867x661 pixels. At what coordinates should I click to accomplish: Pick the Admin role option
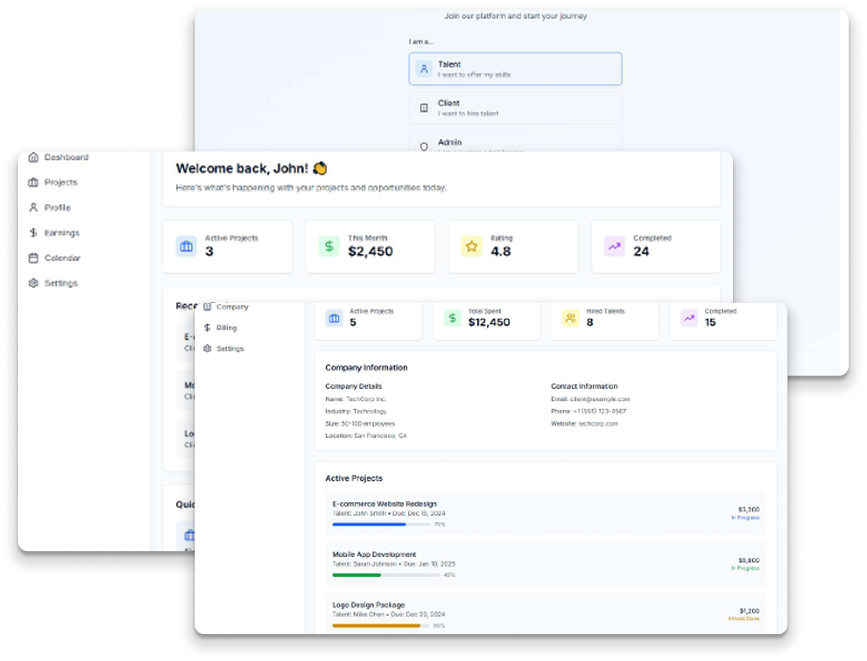pyautogui.click(x=515, y=144)
